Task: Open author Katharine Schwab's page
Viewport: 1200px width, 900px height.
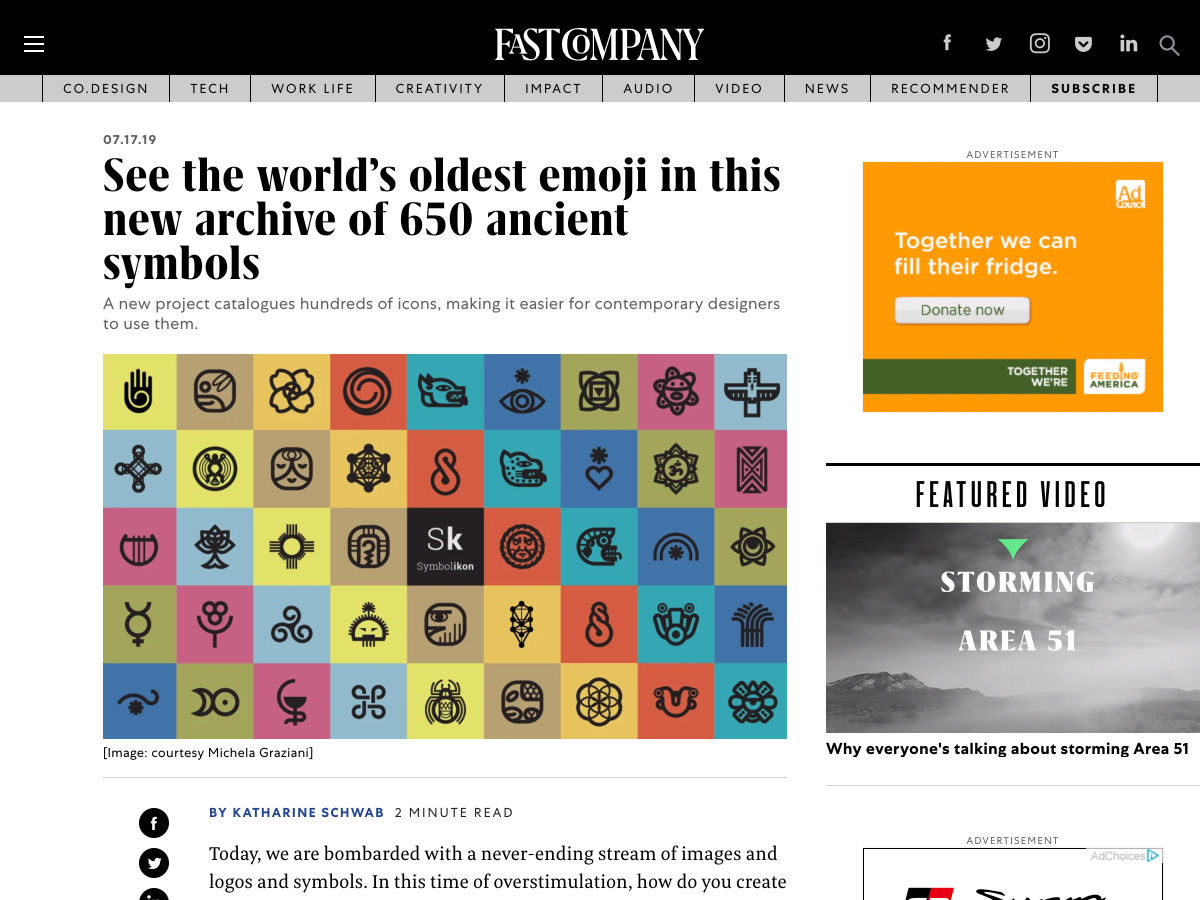Action: click(x=296, y=813)
